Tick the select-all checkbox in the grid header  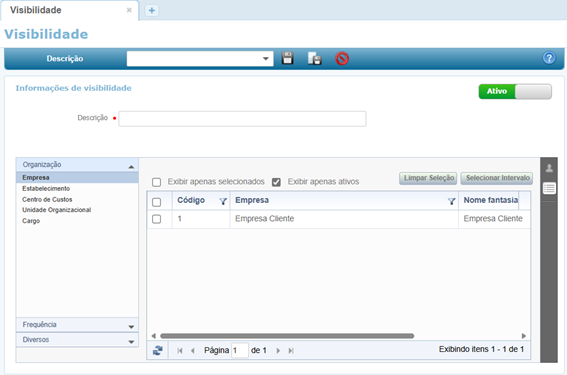click(157, 202)
